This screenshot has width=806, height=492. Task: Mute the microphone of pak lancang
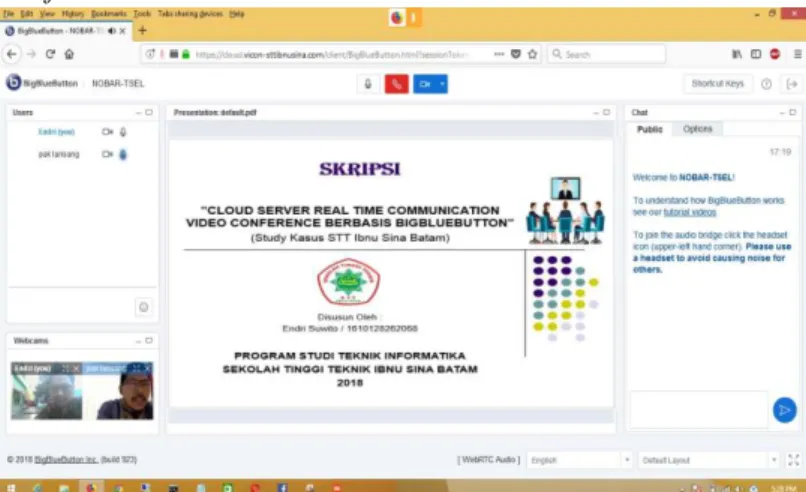point(123,154)
